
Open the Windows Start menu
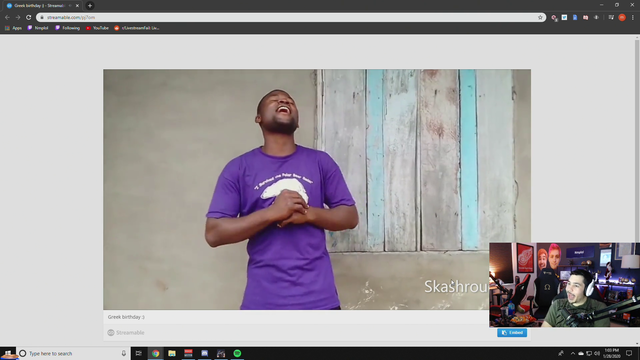(8, 353)
